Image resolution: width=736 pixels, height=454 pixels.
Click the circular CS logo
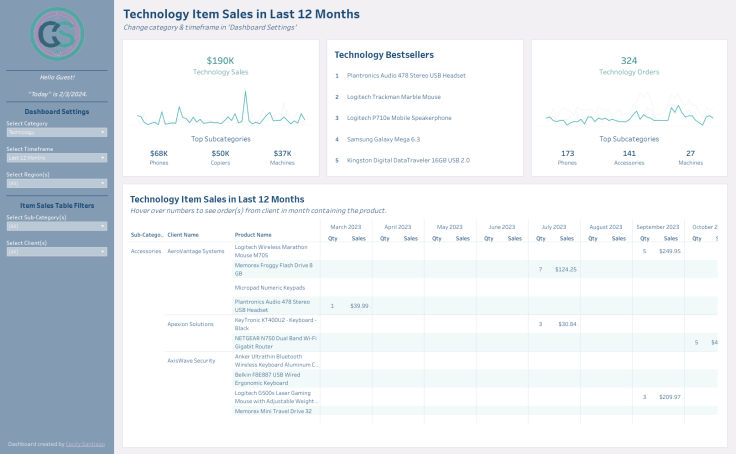[56, 34]
